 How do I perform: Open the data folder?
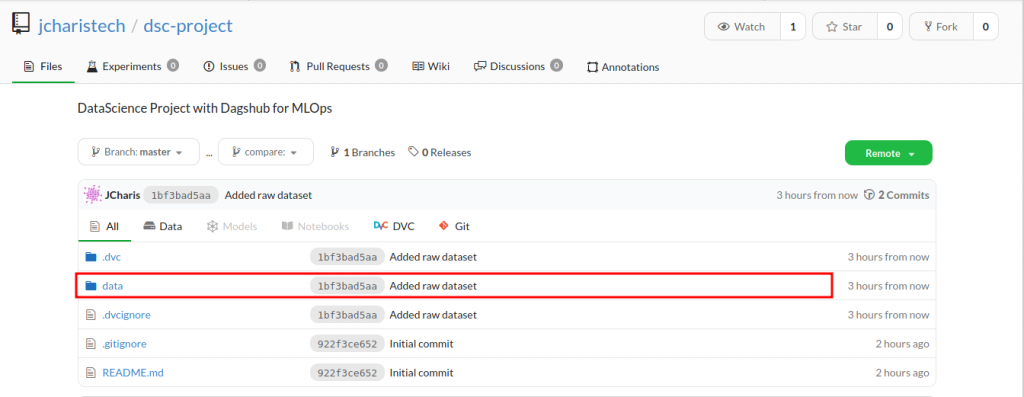[112, 285]
